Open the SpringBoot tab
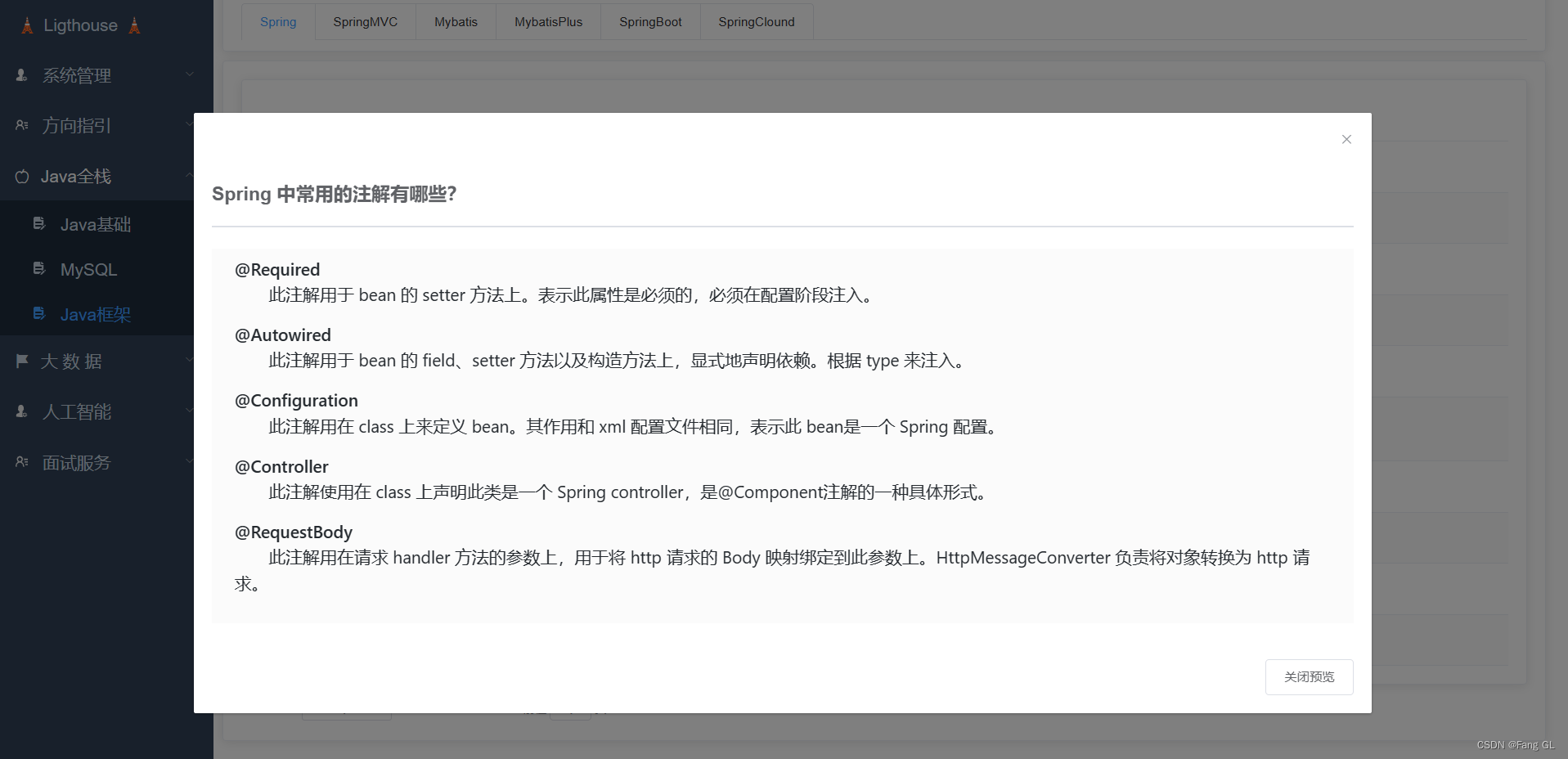 [650, 22]
